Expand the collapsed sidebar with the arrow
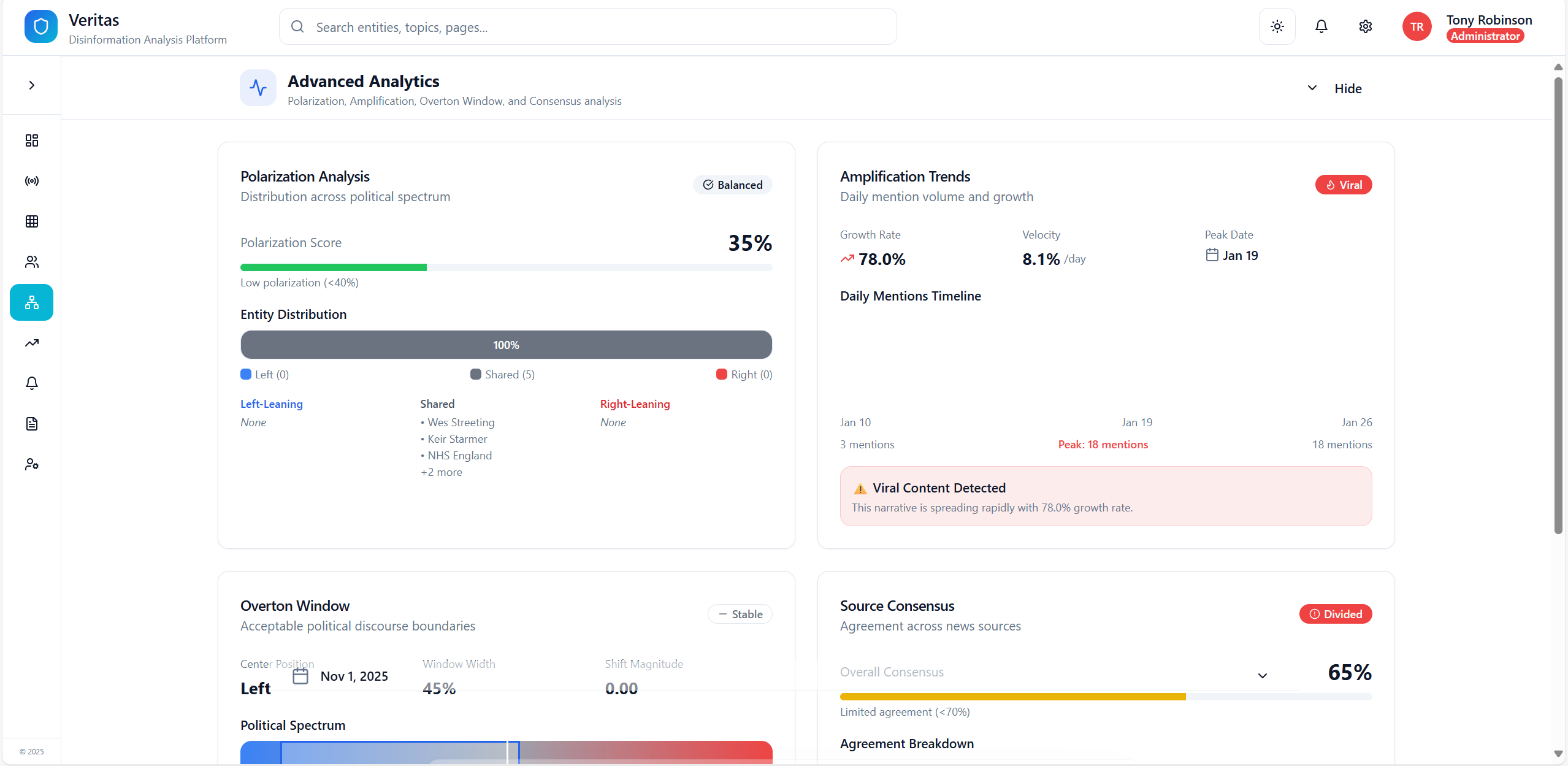 point(31,85)
